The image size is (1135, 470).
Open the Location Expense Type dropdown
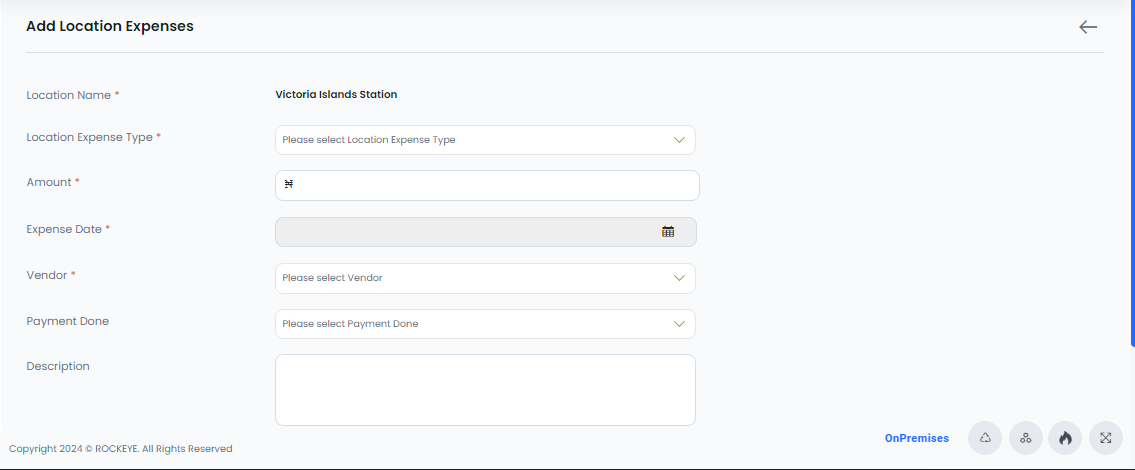(x=485, y=140)
